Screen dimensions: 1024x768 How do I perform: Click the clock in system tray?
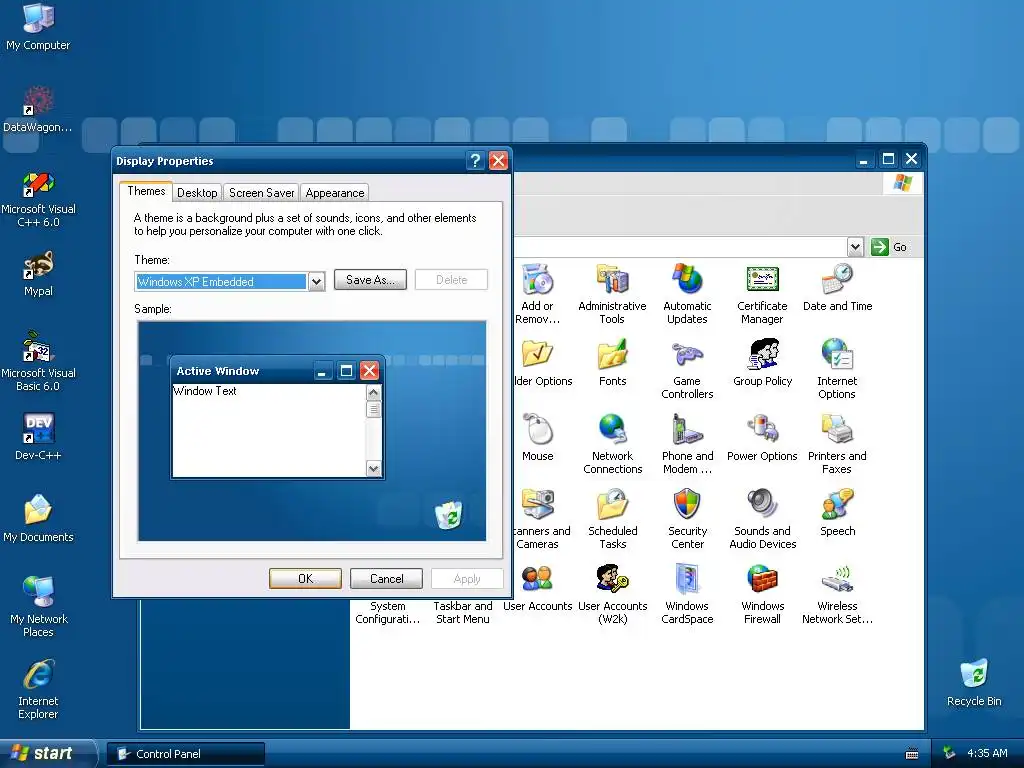click(987, 753)
